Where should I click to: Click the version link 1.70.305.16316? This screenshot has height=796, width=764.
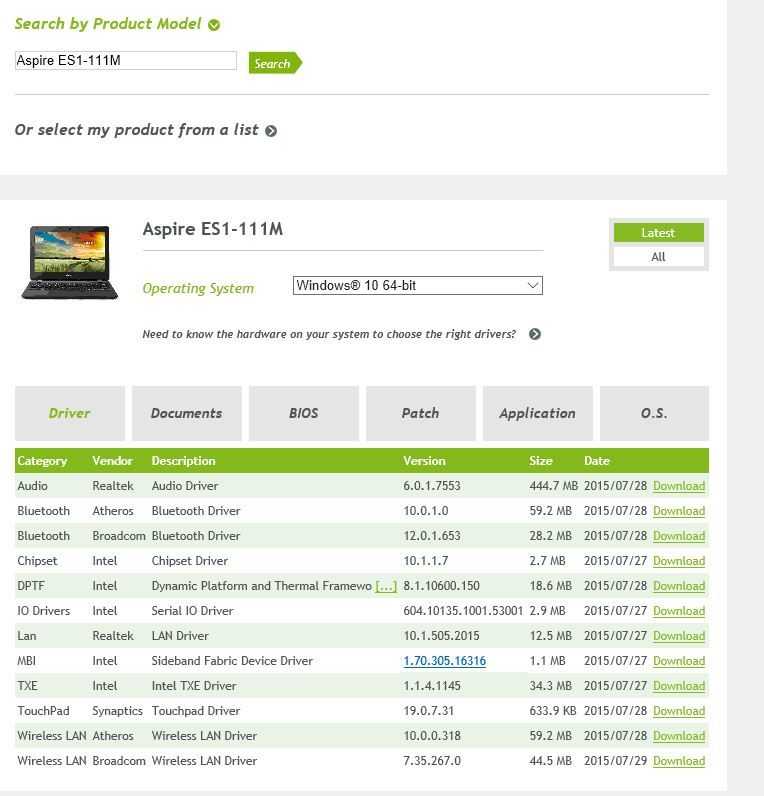point(445,661)
